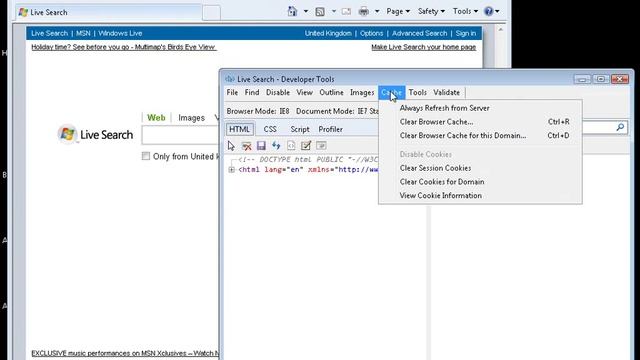Choose Clear Session Cookies
Viewport: 640px width, 360px height.
tap(480, 168)
